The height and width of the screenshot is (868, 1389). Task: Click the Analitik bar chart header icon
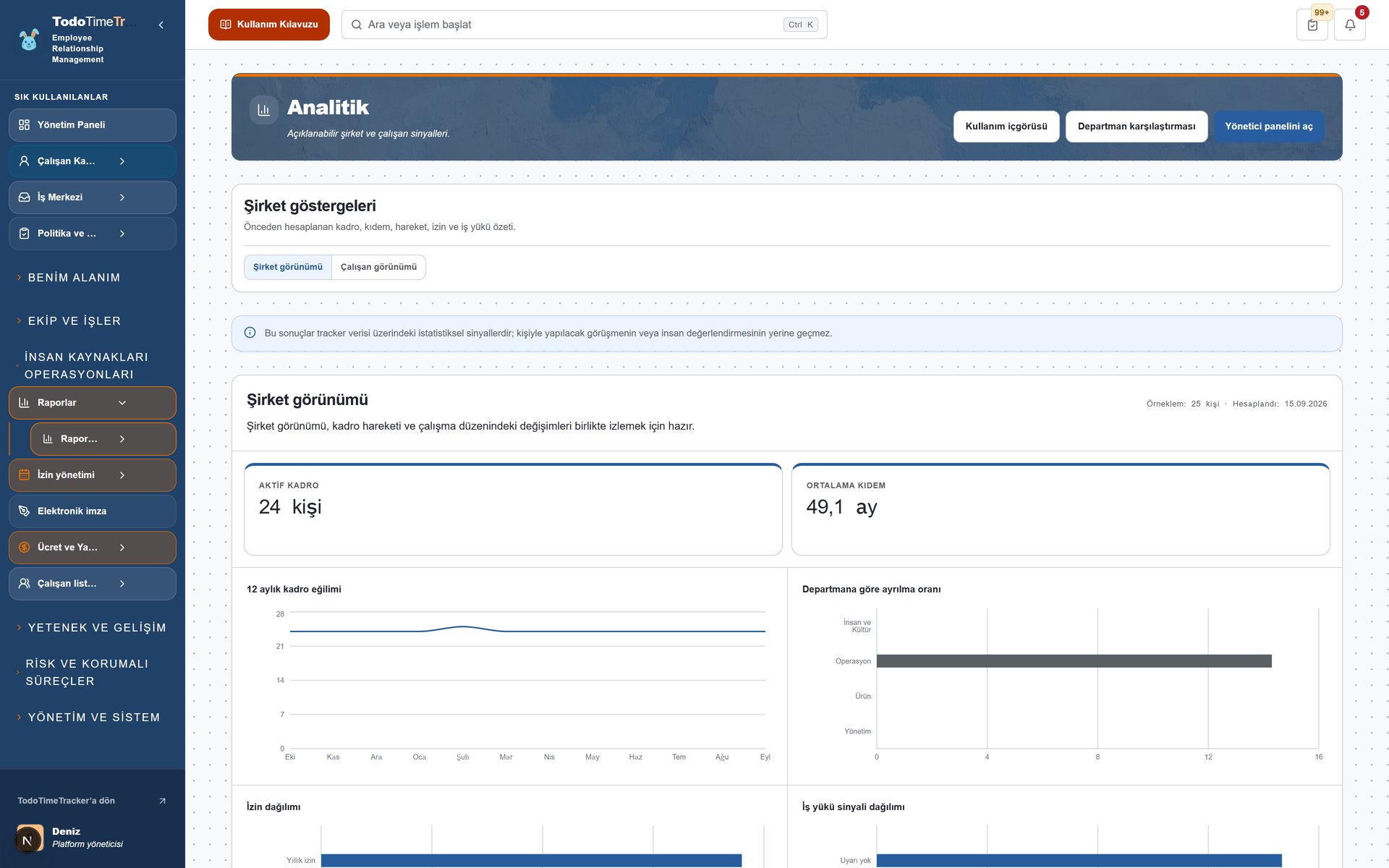(264, 110)
